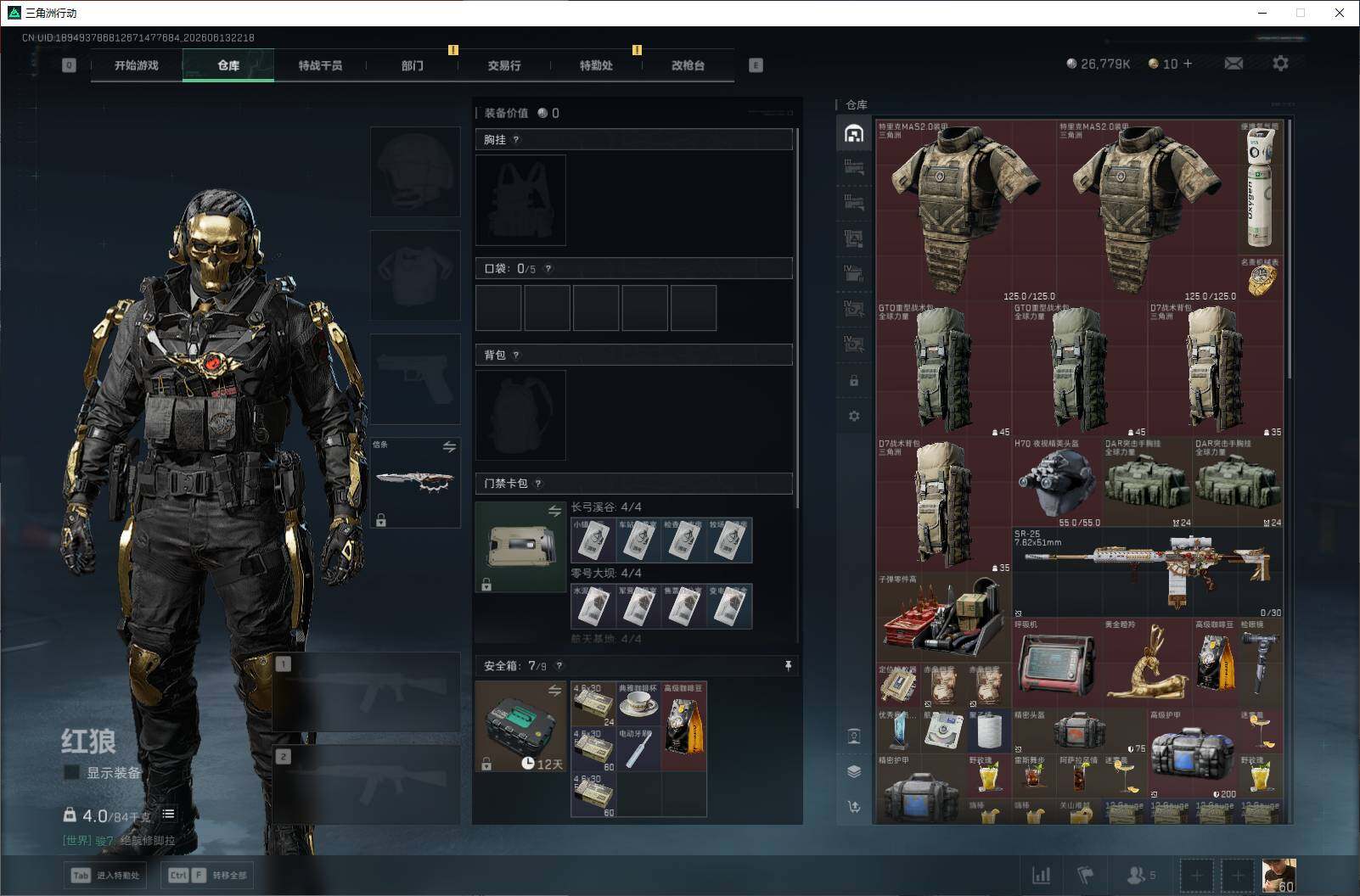Select the 精密头盔 repair kit bag
The width and height of the screenshot is (1360, 896).
coord(1080,731)
